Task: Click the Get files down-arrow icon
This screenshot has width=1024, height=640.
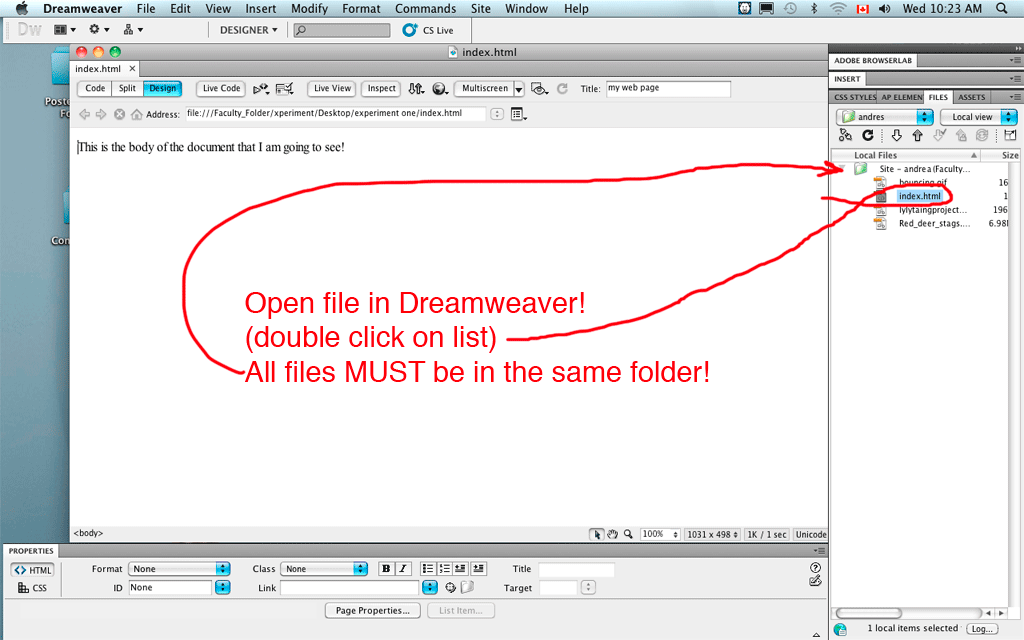Action: 897,135
